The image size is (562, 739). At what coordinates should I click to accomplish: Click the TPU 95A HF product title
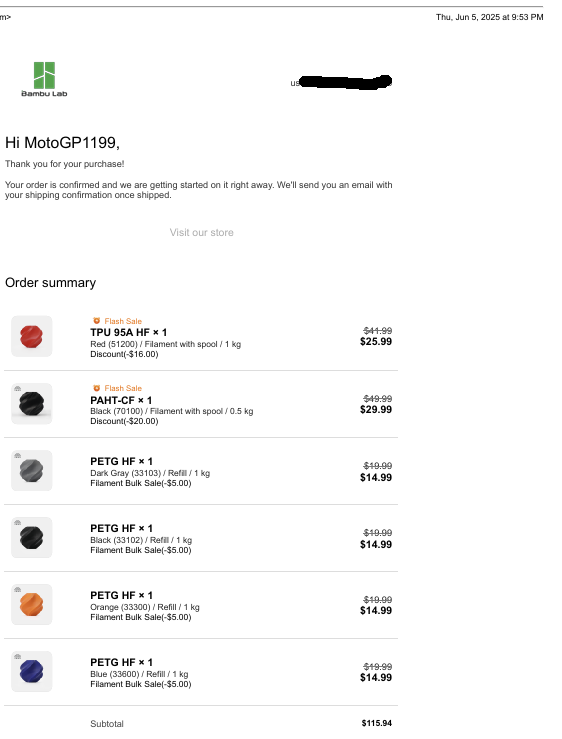pos(128,333)
